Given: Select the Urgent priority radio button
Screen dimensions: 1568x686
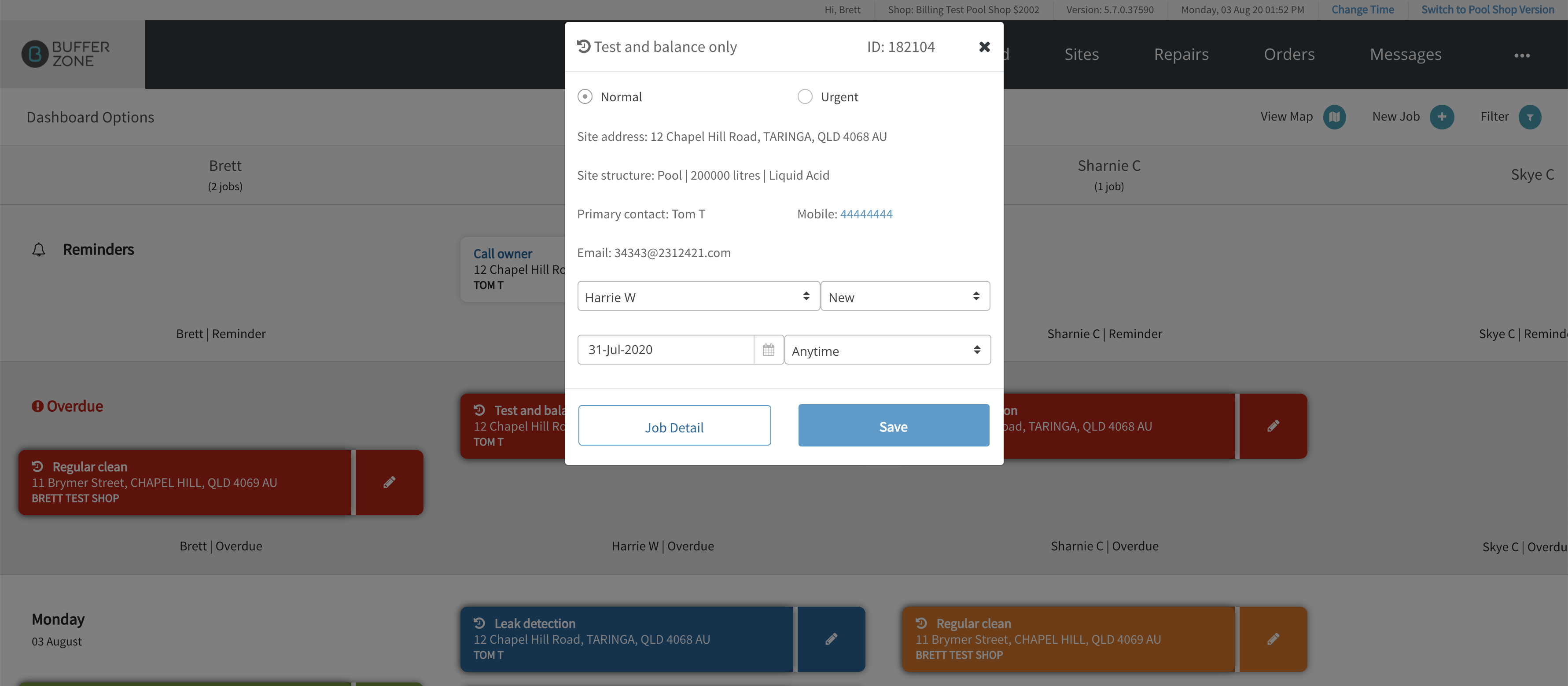Looking at the screenshot, I should point(805,97).
